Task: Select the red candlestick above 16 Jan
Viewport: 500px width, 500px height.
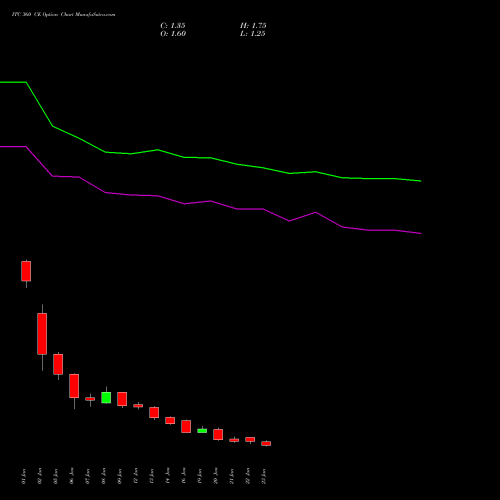Action: [186, 426]
